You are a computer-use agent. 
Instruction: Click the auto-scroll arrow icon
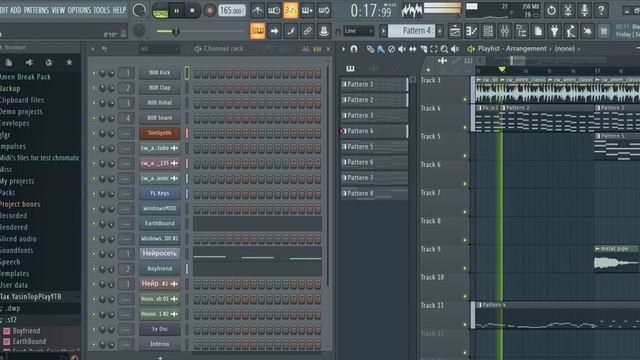tap(274, 31)
